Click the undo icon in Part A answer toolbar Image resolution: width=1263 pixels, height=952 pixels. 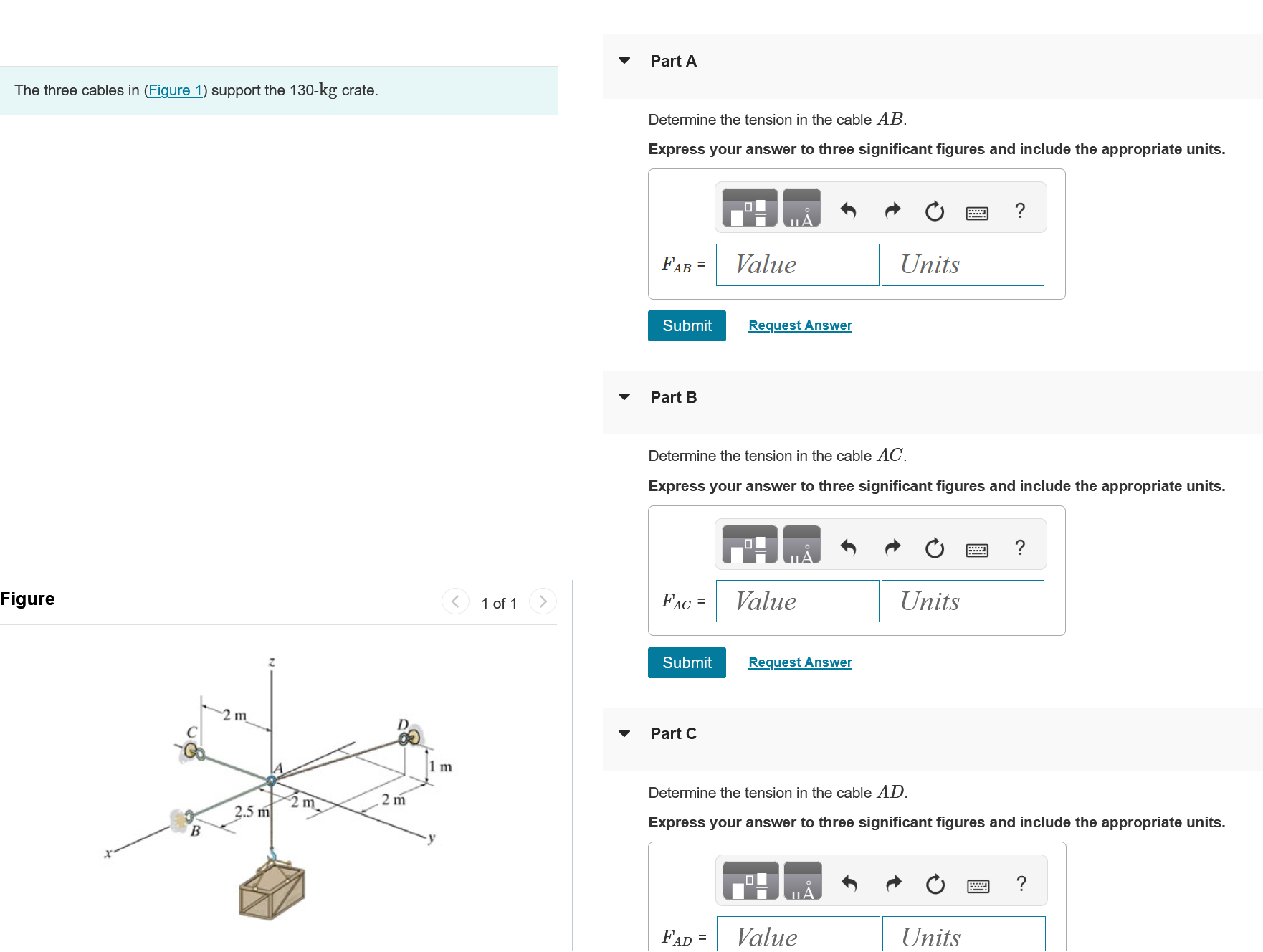(849, 210)
